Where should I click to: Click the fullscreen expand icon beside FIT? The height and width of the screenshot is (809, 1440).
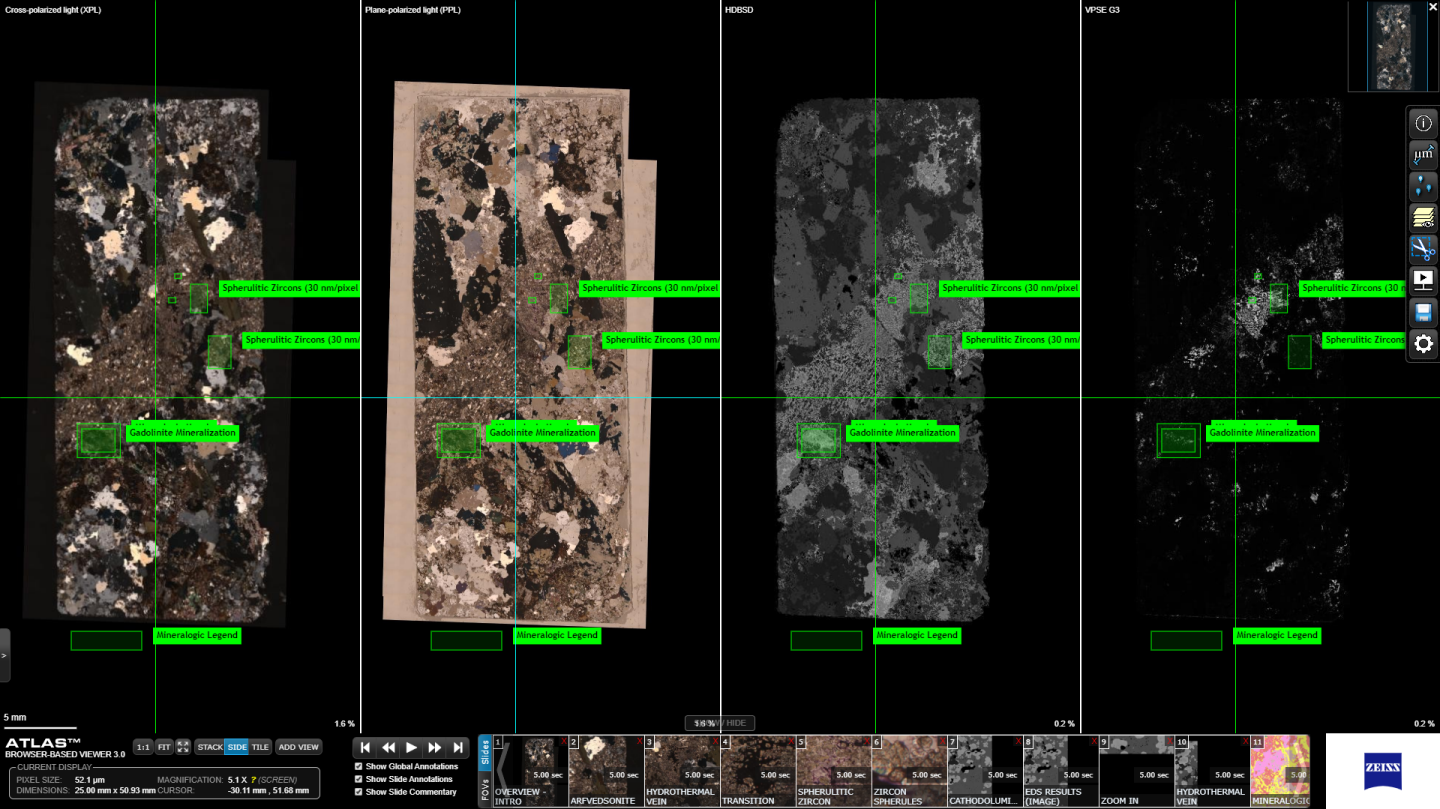tap(182, 746)
